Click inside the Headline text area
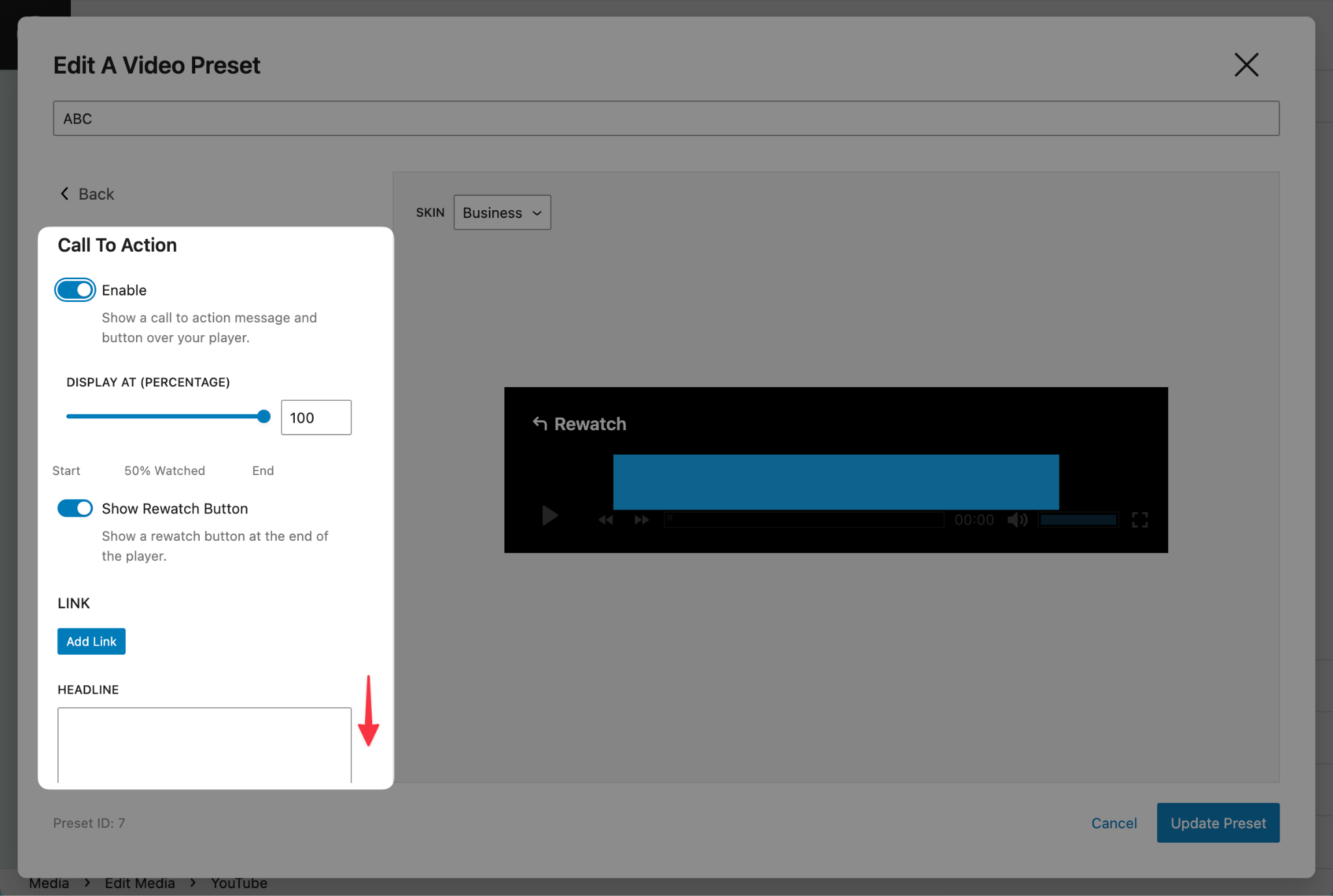The height and width of the screenshot is (896, 1333). (x=204, y=745)
